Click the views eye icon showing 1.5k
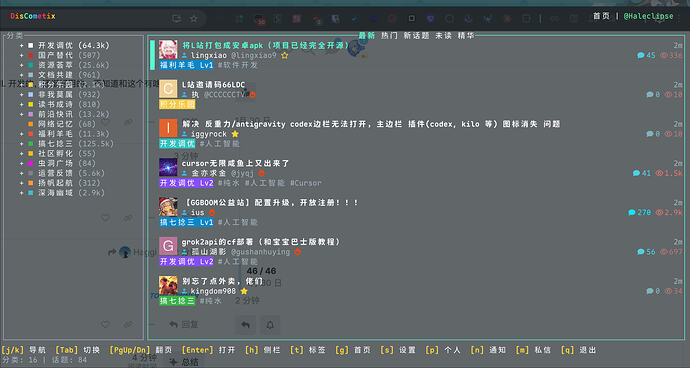 659,173
